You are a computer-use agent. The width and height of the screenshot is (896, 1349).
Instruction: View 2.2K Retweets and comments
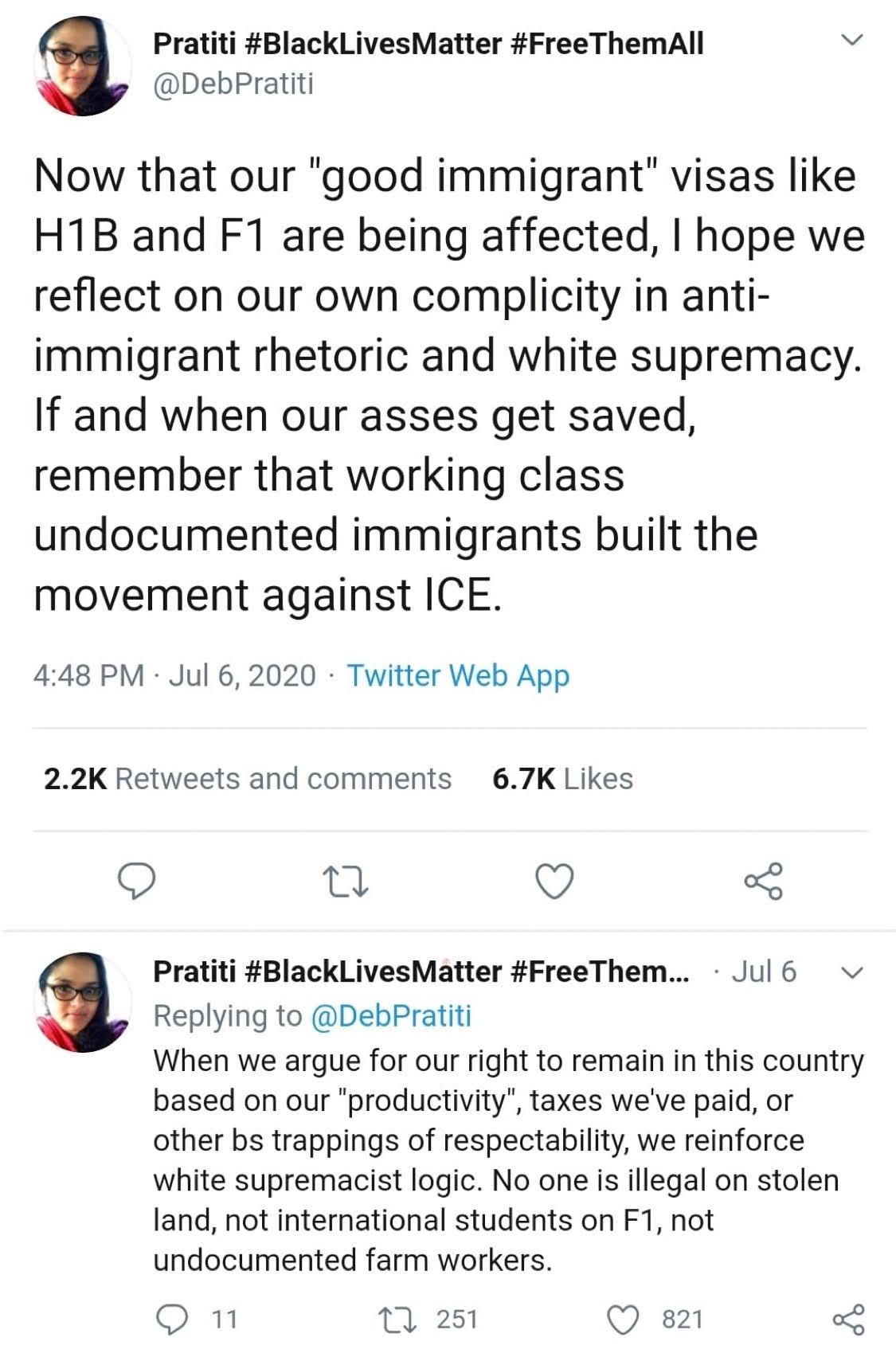pos(248,779)
